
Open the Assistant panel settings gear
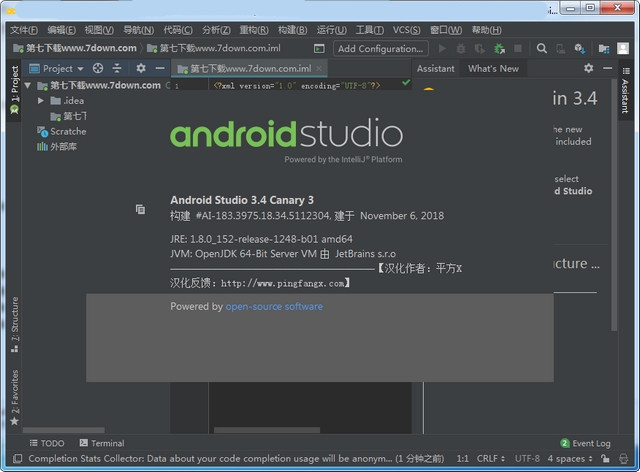[x=589, y=68]
